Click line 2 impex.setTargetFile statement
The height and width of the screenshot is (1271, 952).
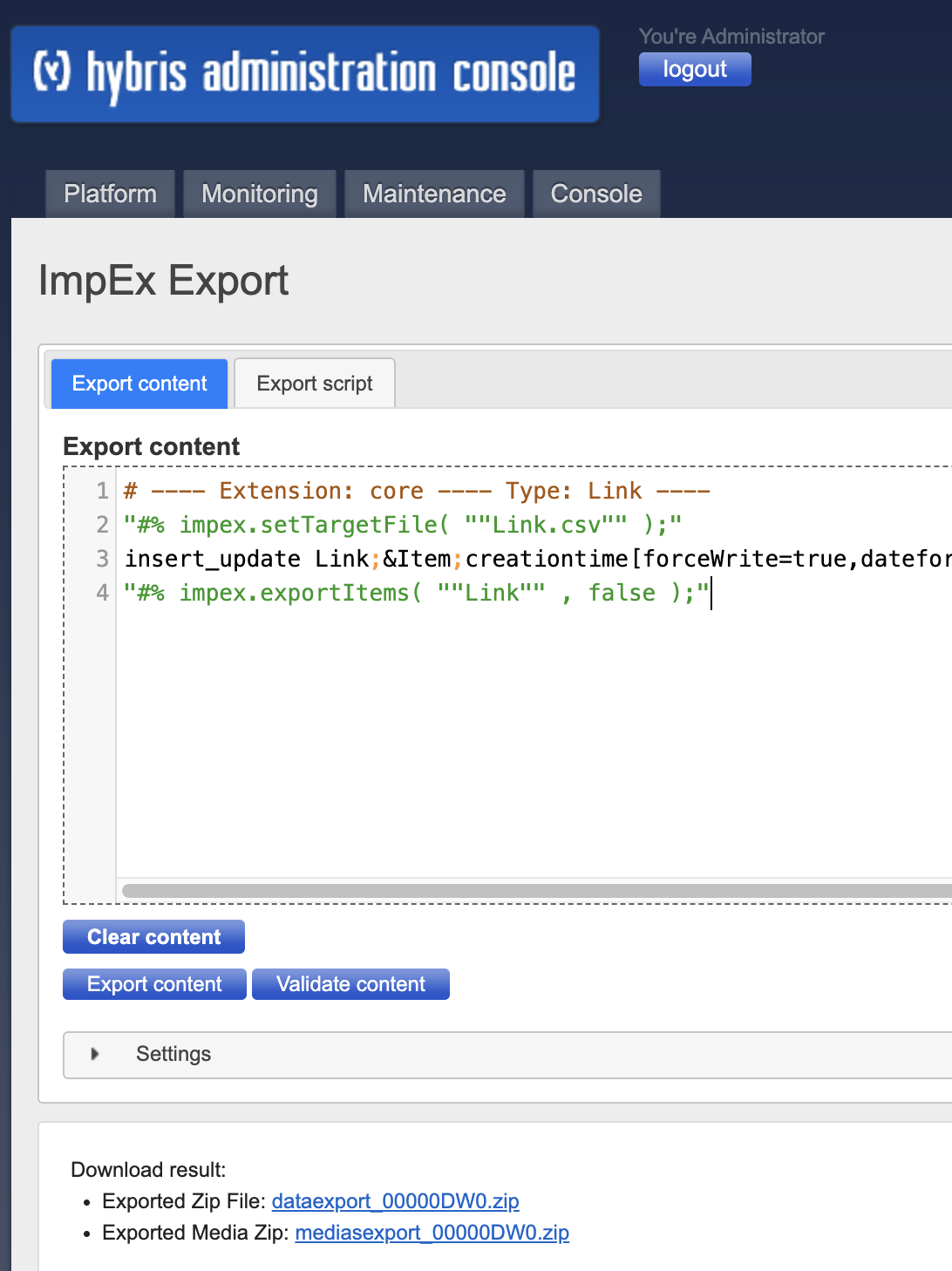pyautogui.click(x=403, y=525)
